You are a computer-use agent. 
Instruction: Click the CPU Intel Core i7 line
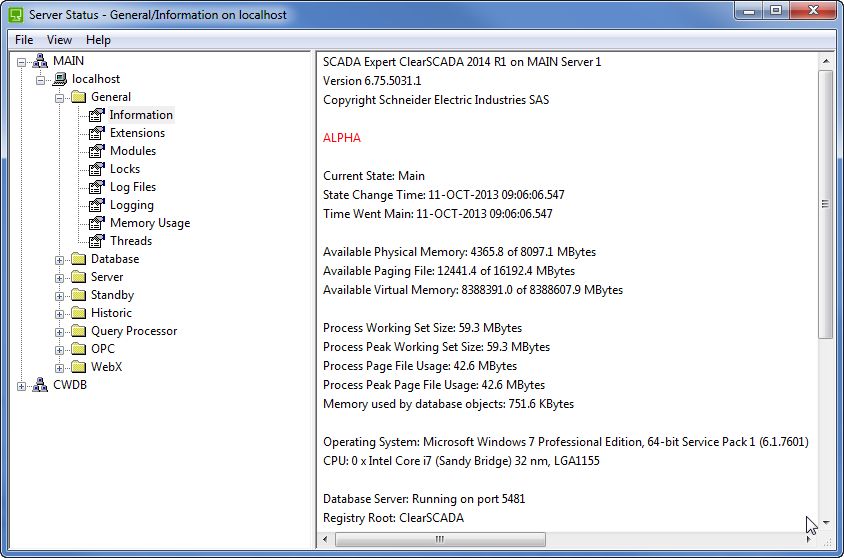(x=461, y=461)
